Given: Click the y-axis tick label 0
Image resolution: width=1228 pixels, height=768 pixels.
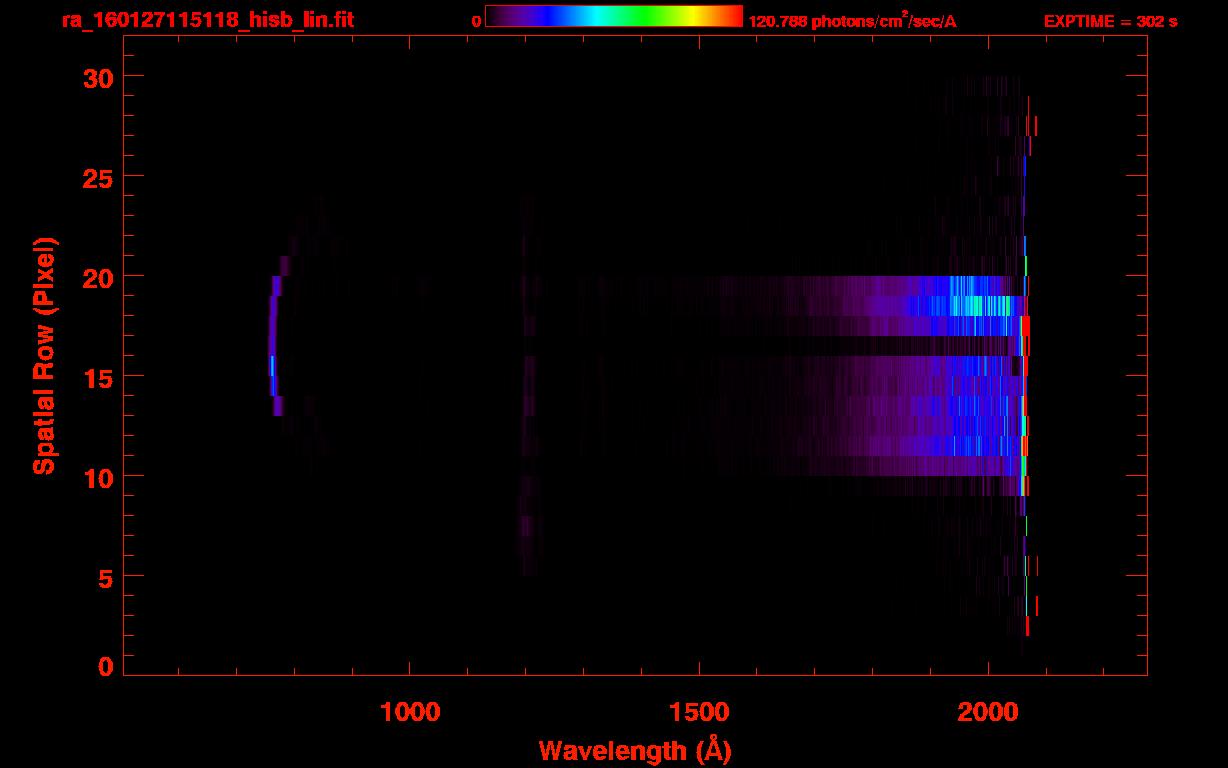Looking at the screenshot, I should [x=103, y=667].
